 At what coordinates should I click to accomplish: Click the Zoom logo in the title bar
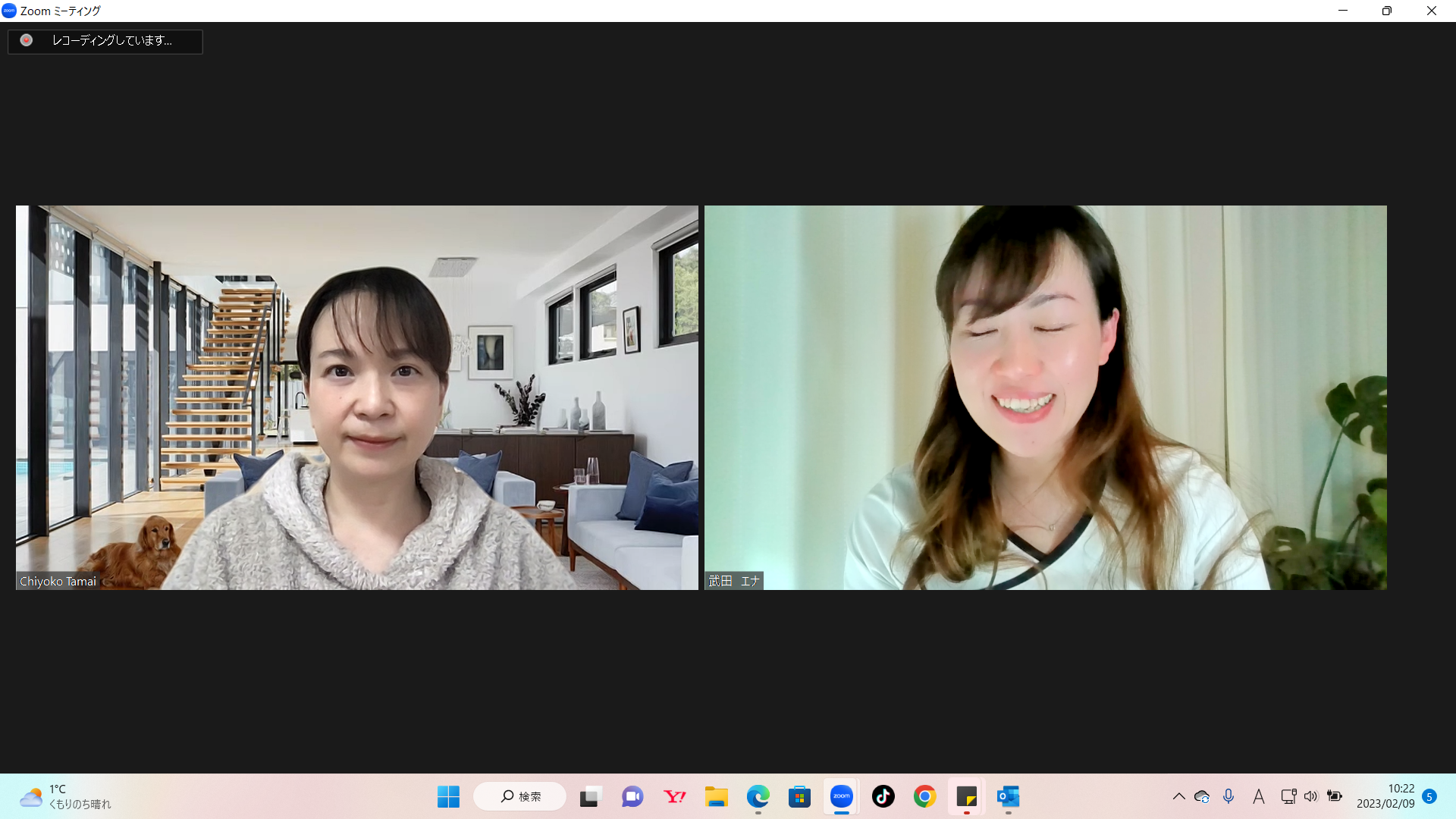pyautogui.click(x=9, y=11)
